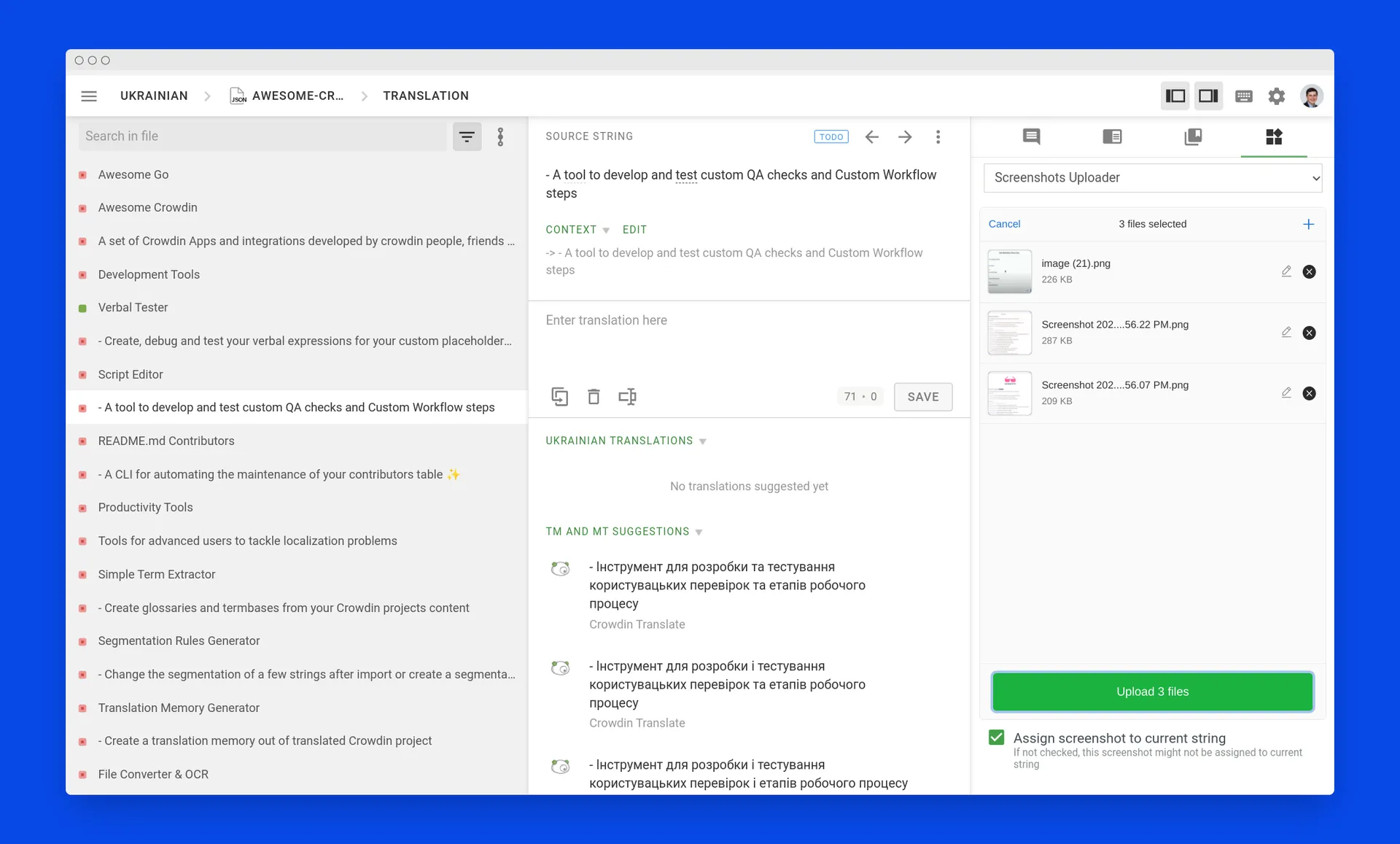Select the Script Editor string

pyautogui.click(x=297, y=375)
